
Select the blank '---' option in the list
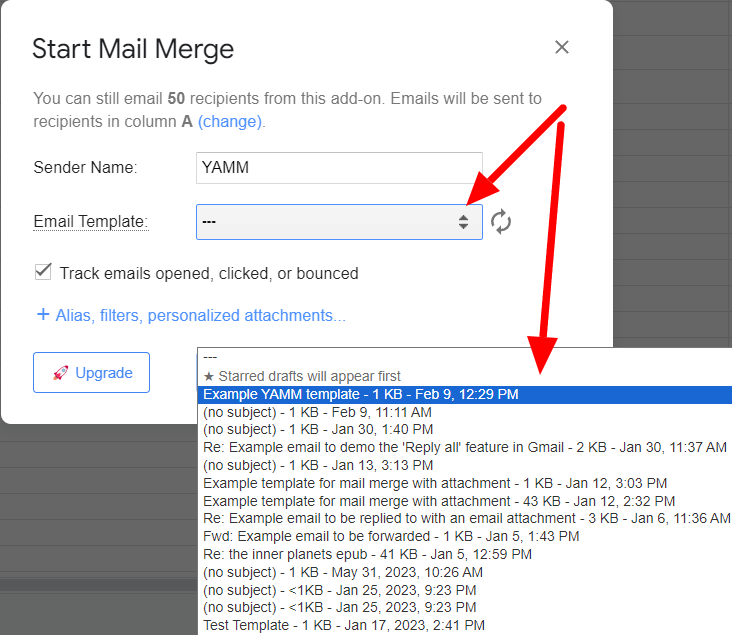[465, 357]
